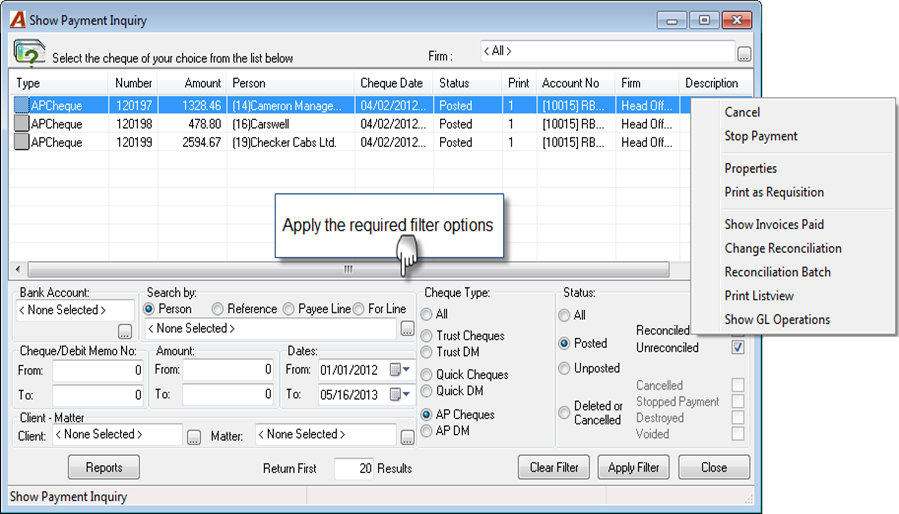Open Bank Account lookup ellipsis button
The width and height of the screenshot is (899, 514).
click(124, 331)
